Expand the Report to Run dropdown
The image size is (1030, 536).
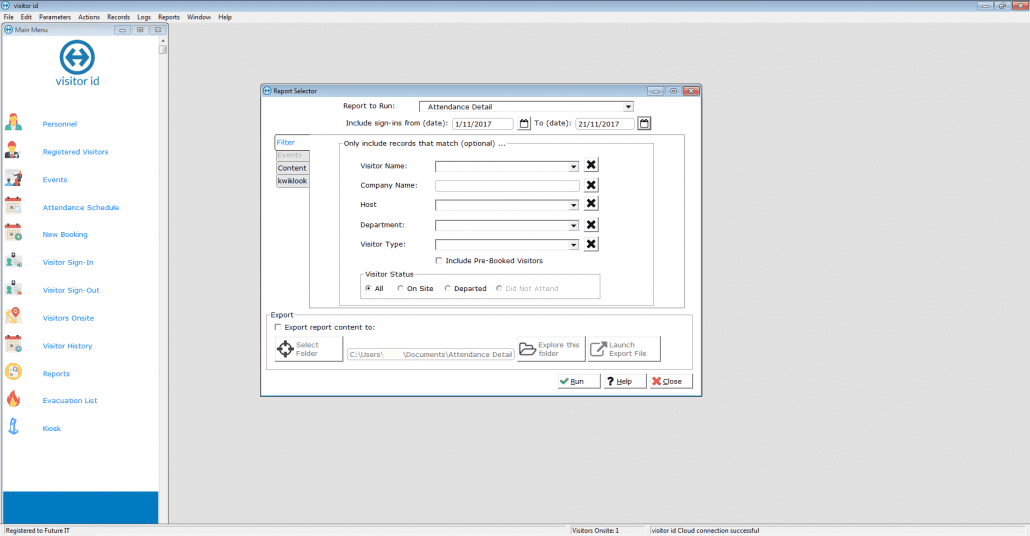coord(628,106)
